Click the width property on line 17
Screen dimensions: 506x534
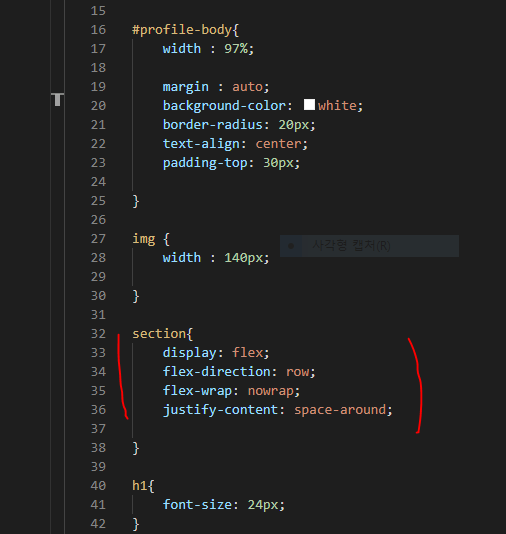(182, 49)
